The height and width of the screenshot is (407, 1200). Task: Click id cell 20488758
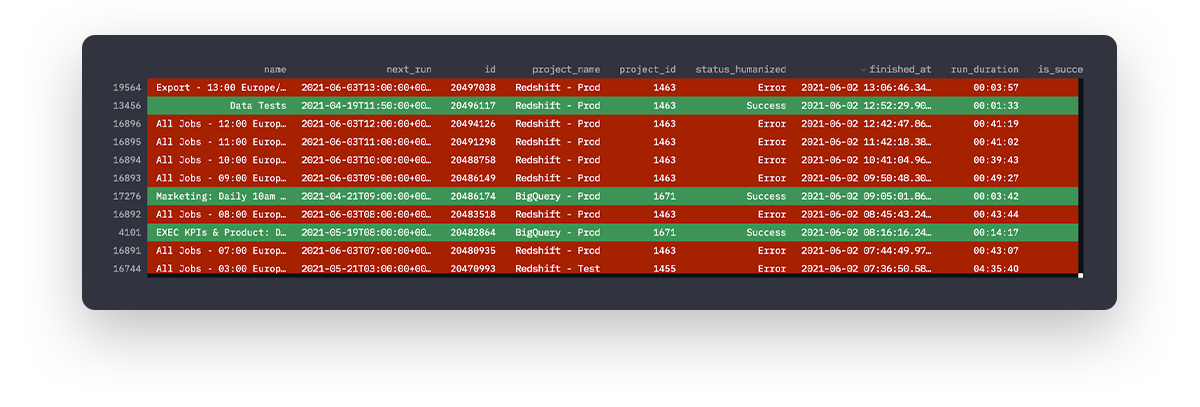point(473,160)
